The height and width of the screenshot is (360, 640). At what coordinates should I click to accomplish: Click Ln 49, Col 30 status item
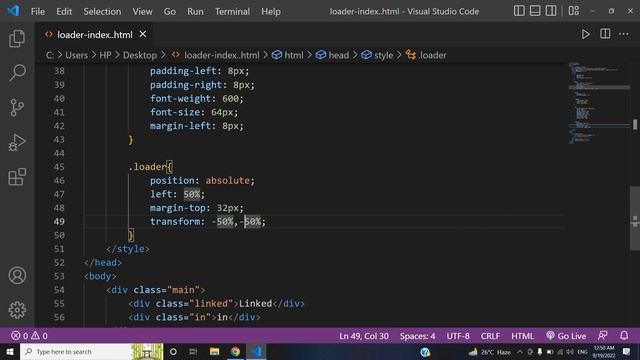pyautogui.click(x=364, y=336)
